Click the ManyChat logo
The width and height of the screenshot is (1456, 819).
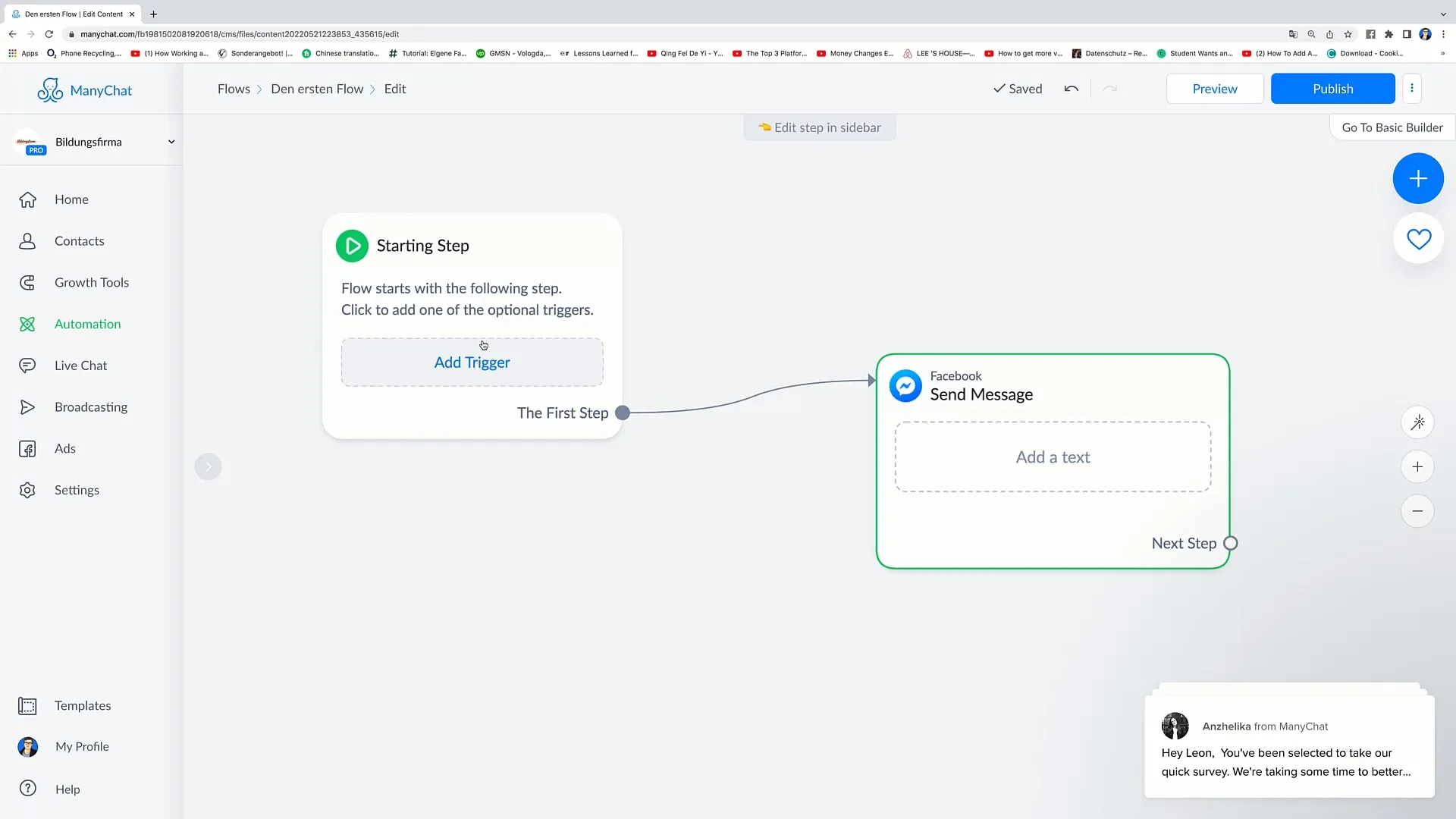84,90
